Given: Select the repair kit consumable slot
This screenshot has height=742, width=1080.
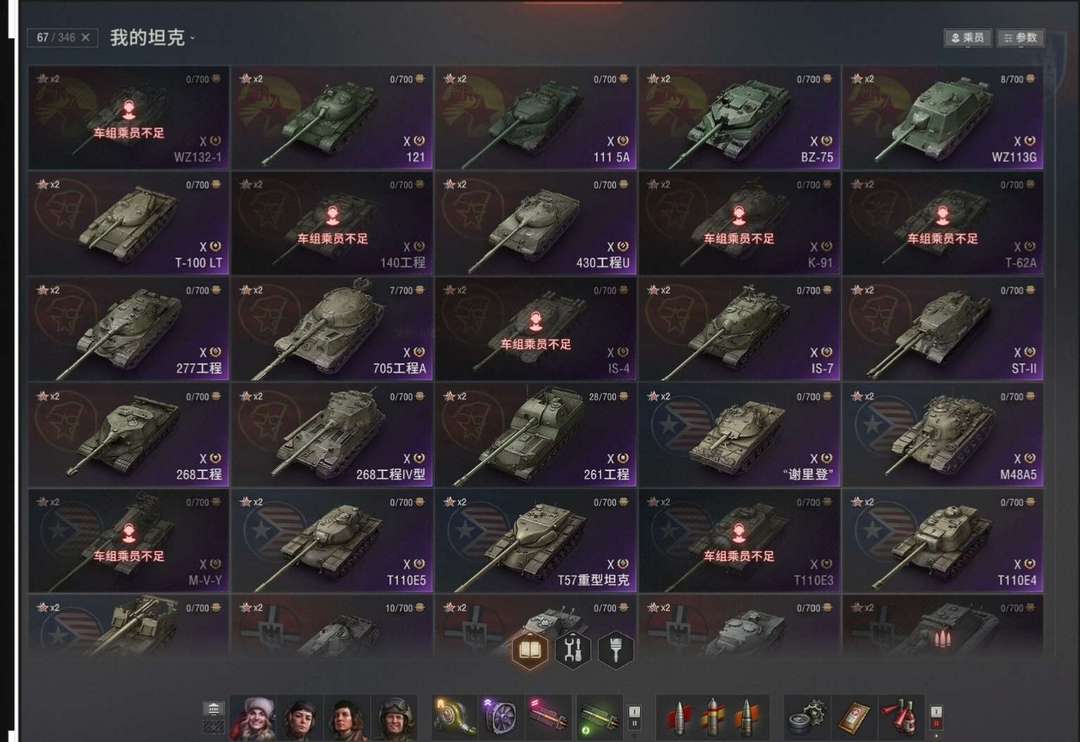Looking at the screenshot, I should click(x=807, y=717).
